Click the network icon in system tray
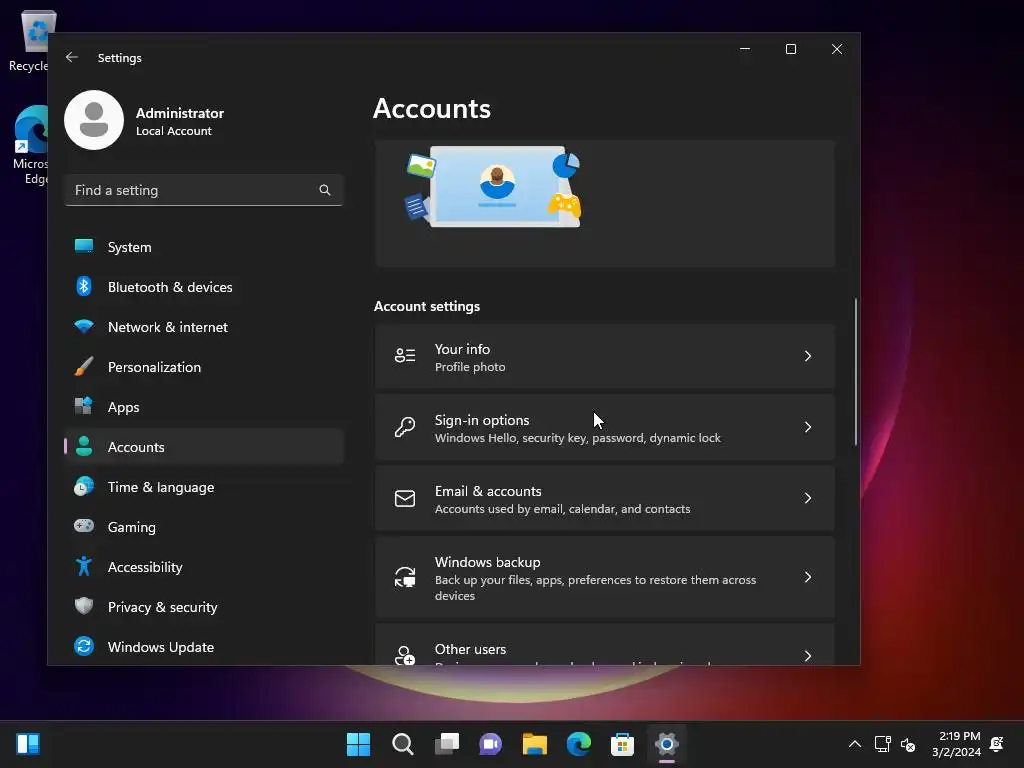The image size is (1024, 768). pos(882,744)
